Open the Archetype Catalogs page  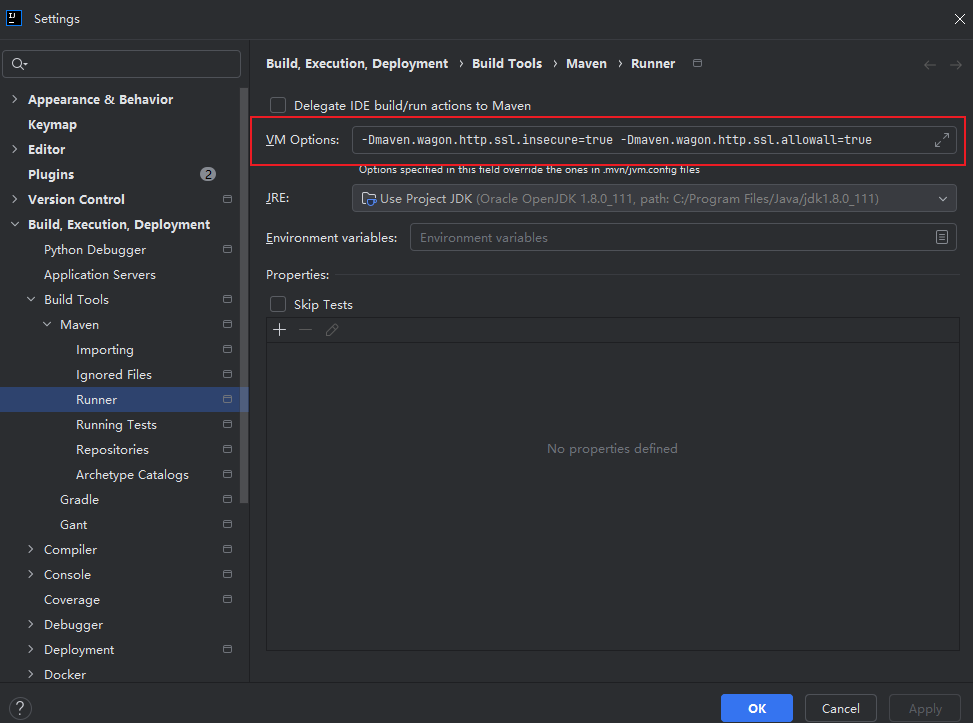(x=132, y=474)
